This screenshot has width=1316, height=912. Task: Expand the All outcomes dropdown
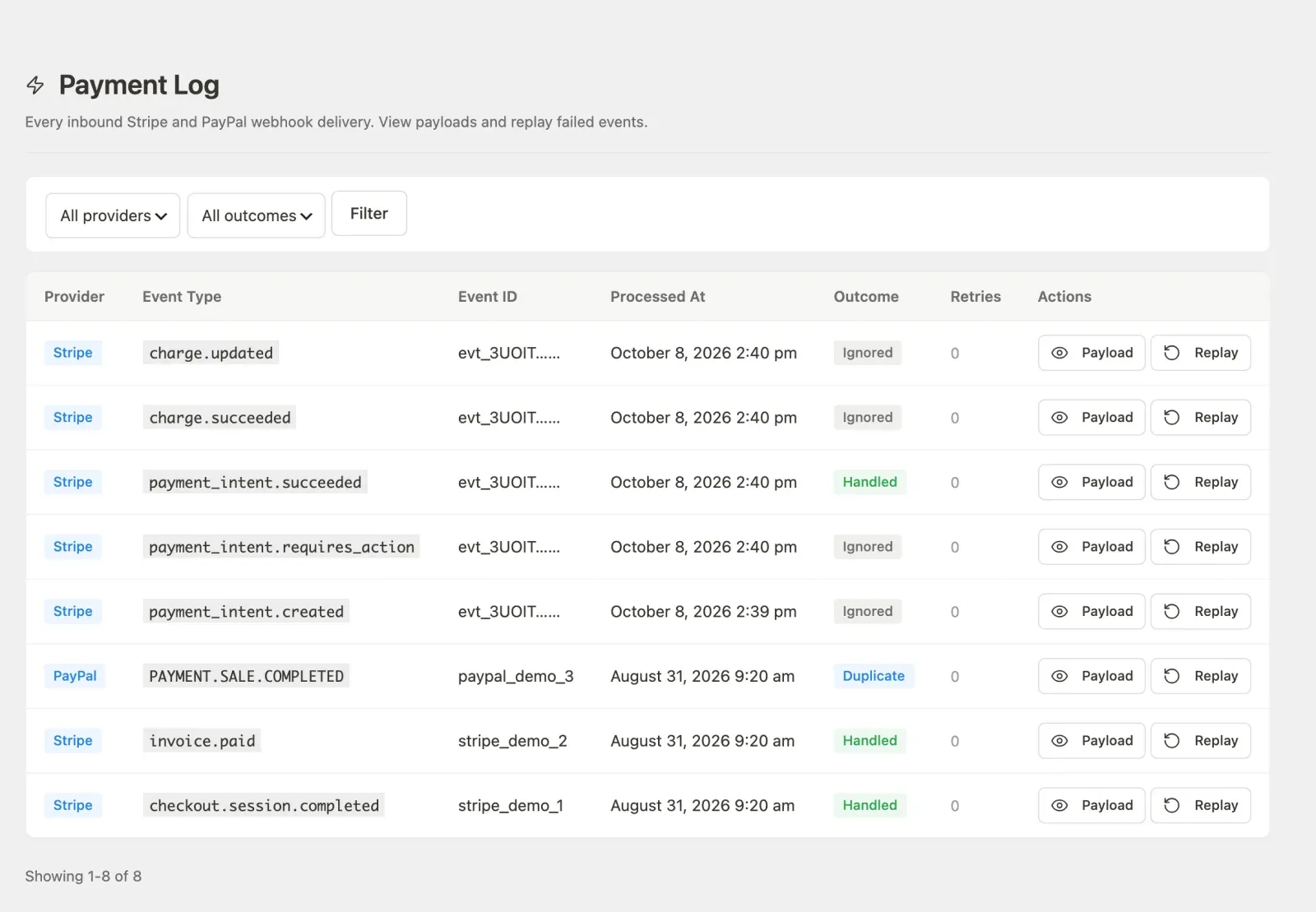257,215
